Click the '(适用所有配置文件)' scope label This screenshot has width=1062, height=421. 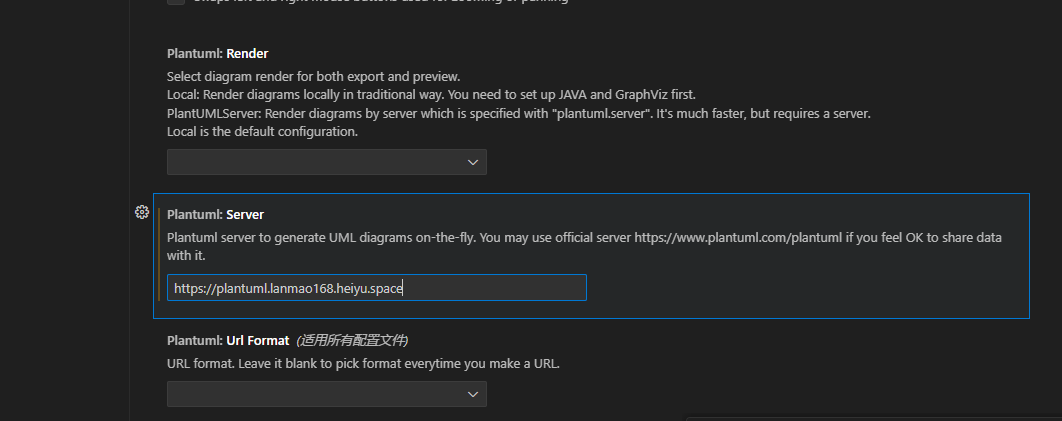tap(352, 340)
